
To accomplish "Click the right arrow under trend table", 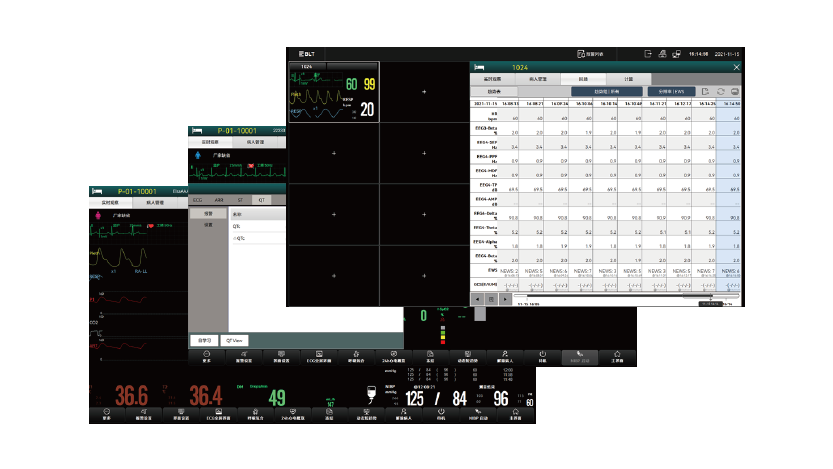I will point(505,297).
